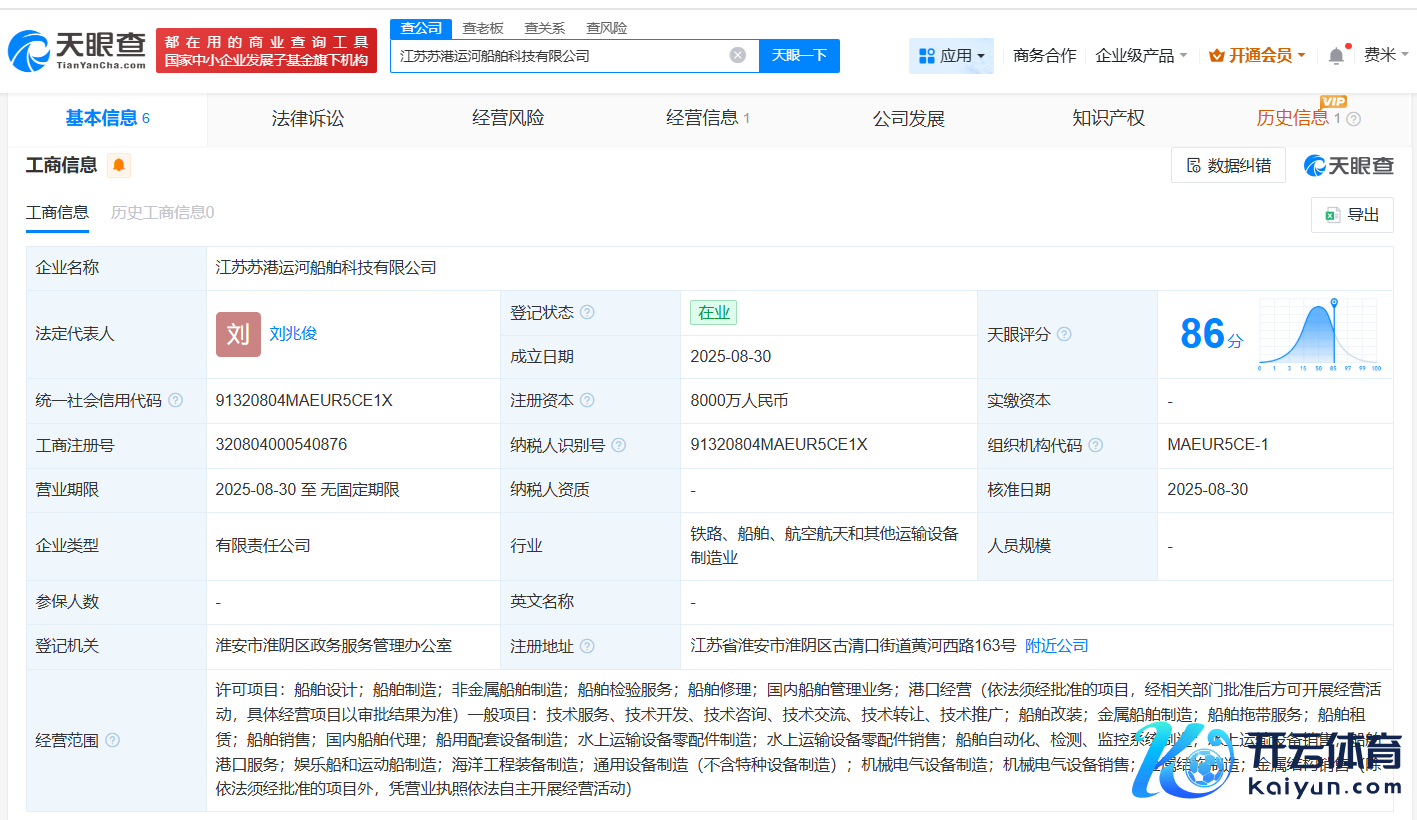Open the 附近公司 link
This screenshot has width=1417, height=820.
[x=1056, y=646]
